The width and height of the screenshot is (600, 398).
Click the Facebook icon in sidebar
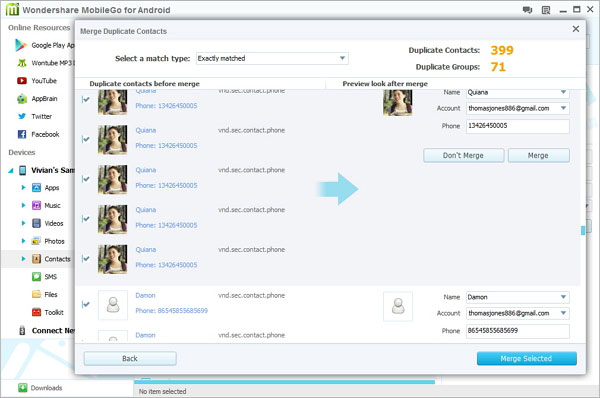22,134
